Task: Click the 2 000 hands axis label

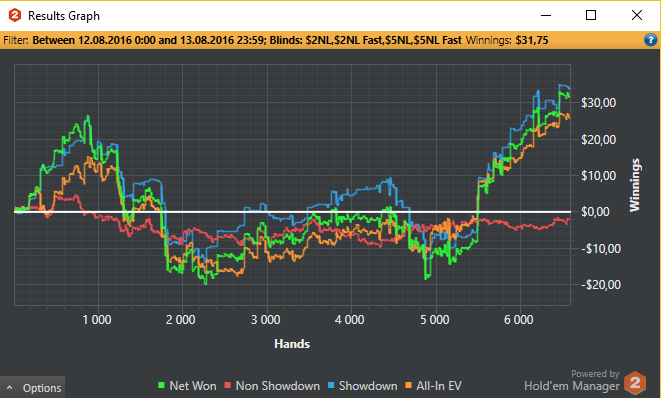Action: [180, 320]
